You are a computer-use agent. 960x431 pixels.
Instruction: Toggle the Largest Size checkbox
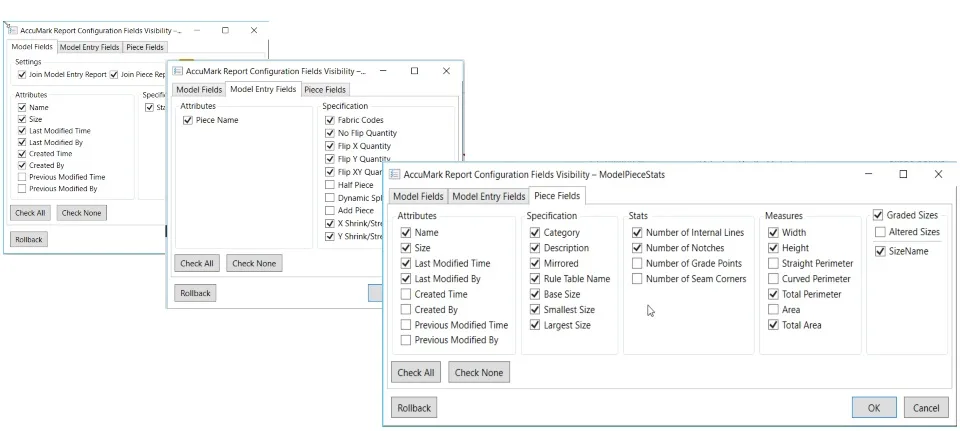click(534, 325)
